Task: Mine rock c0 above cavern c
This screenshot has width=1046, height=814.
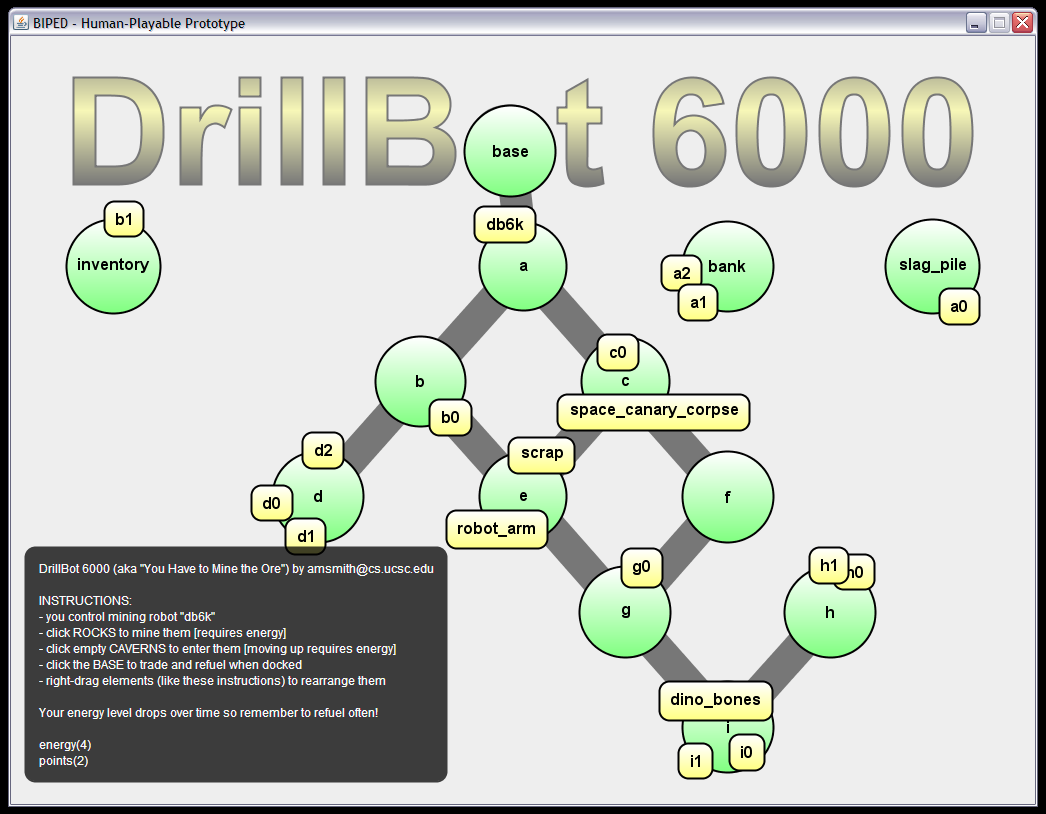Action: tap(617, 352)
